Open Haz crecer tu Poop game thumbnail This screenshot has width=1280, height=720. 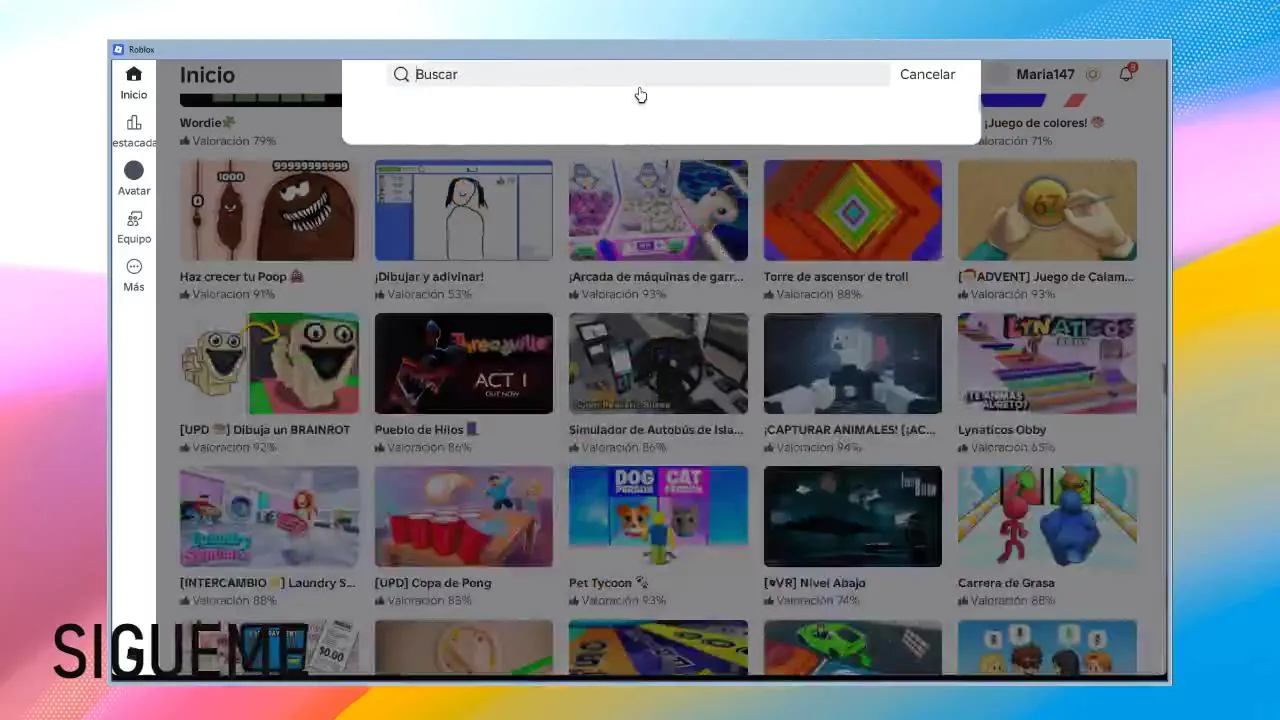coord(269,210)
